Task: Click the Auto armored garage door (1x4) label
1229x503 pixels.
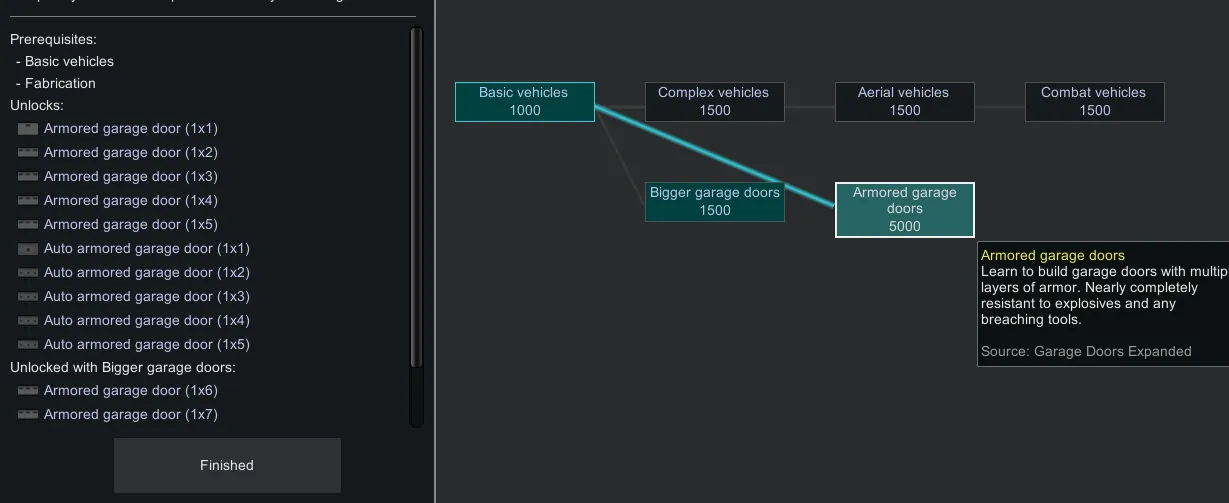Action: point(146,321)
